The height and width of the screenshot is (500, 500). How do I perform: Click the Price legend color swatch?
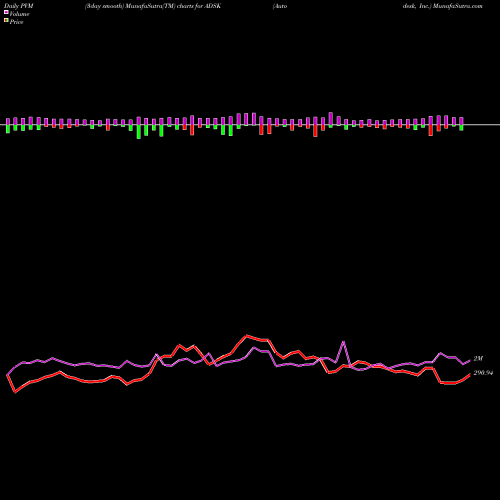click(x=6, y=20)
